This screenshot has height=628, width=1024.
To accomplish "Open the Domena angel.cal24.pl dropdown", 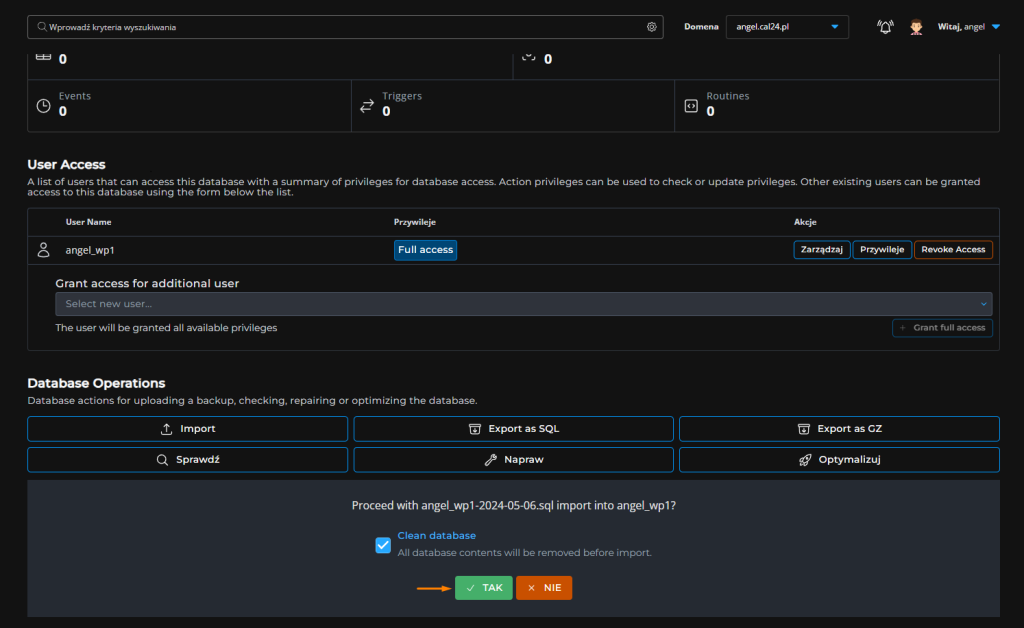I will (786, 27).
